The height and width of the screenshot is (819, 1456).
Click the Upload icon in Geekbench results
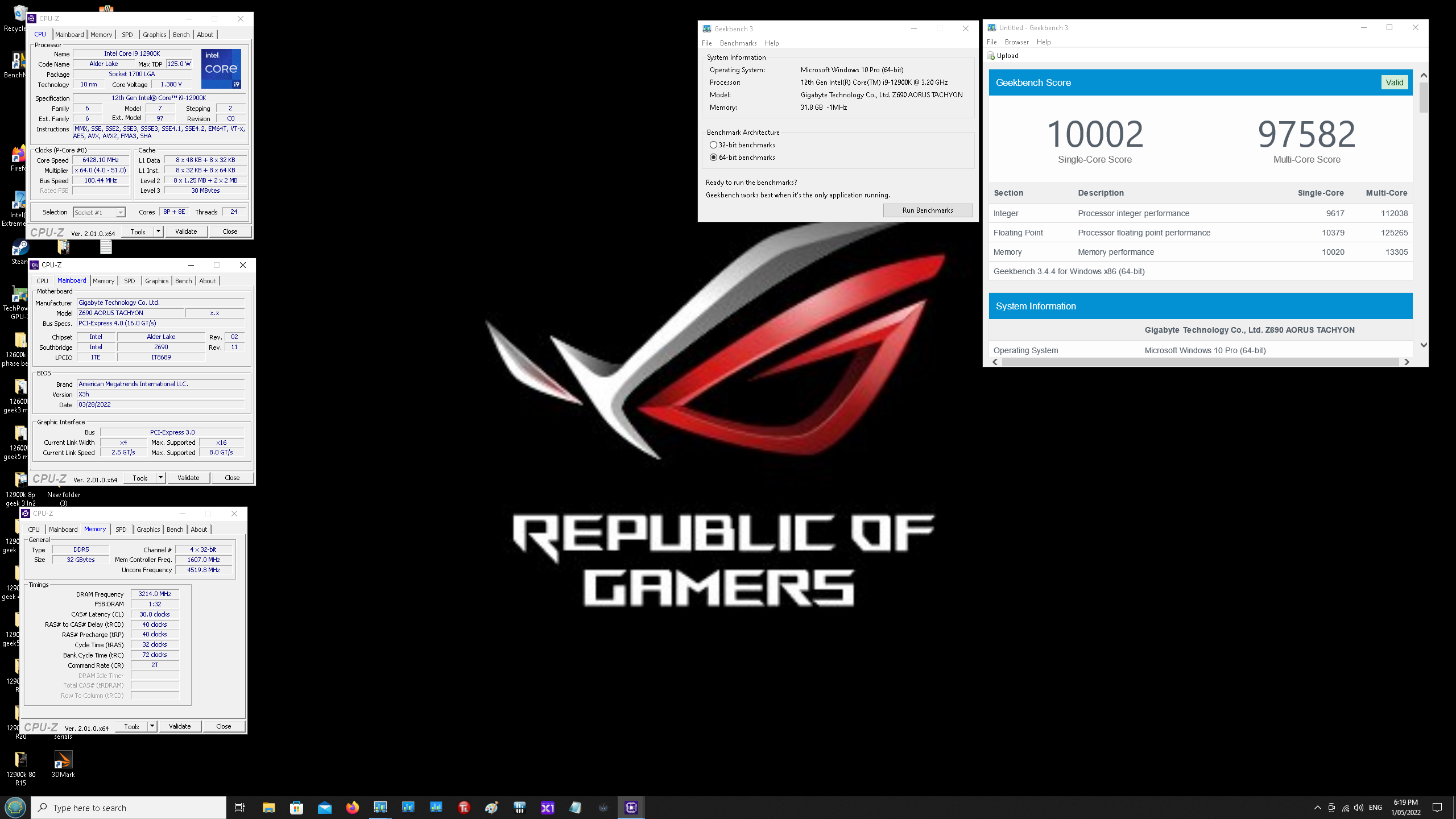point(991,56)
